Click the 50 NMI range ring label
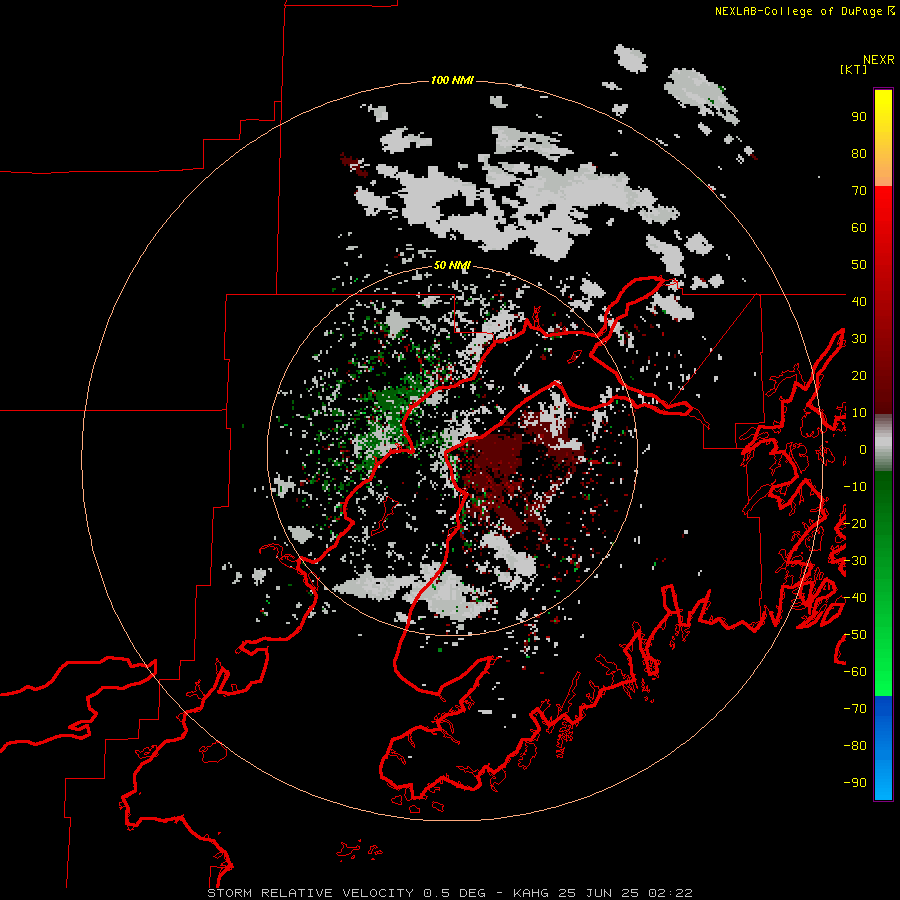 (452, 265)
